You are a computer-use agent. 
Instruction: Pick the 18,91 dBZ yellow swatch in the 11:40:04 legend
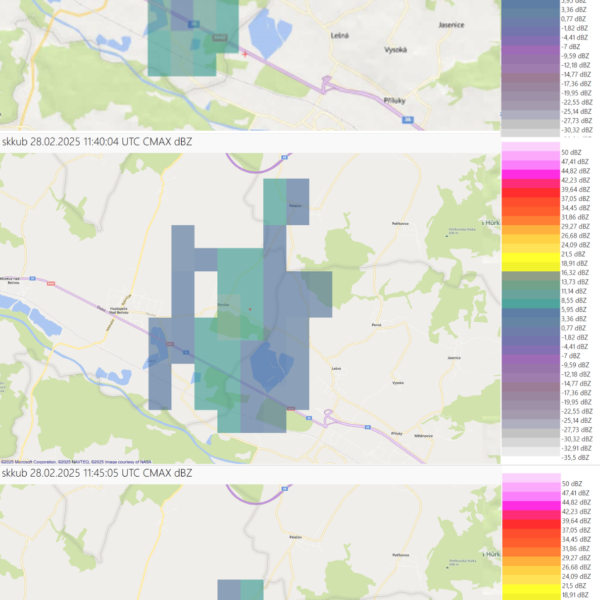pyautogui.click(x=531, y=258)
